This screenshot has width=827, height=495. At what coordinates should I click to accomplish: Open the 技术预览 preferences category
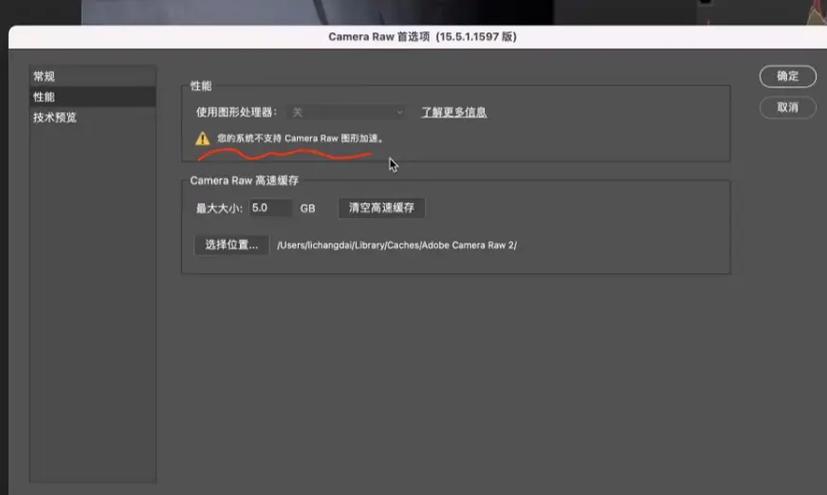92,118
